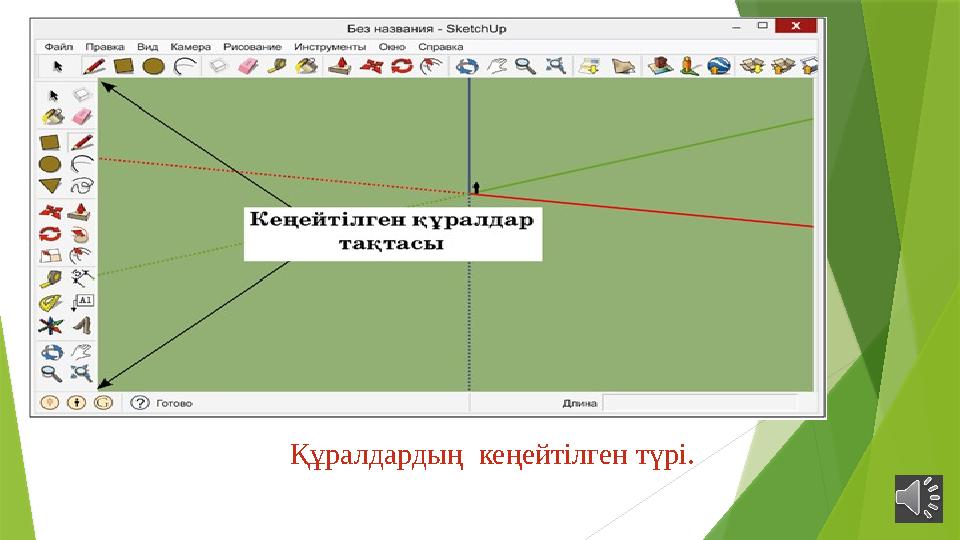Pick Zoom magnifier in left tool set
This screenshot has height=540, width=960.
(51, 373)
